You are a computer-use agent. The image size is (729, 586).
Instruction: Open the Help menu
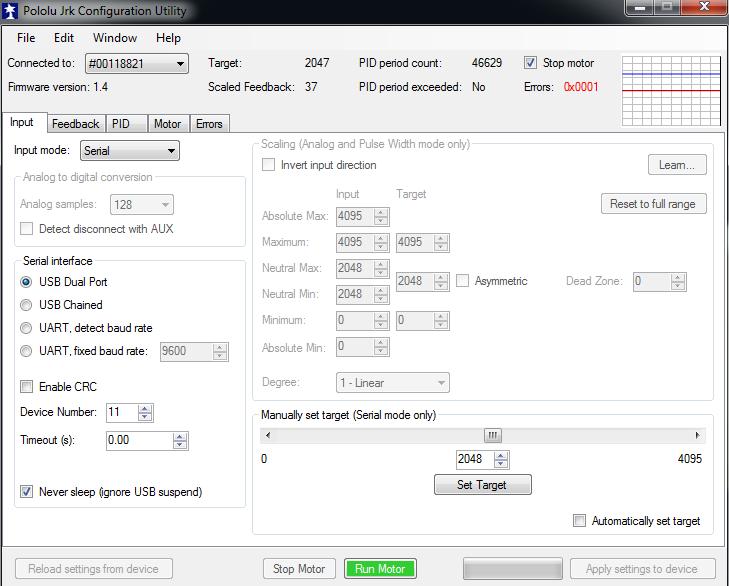(x=168, y=38)
